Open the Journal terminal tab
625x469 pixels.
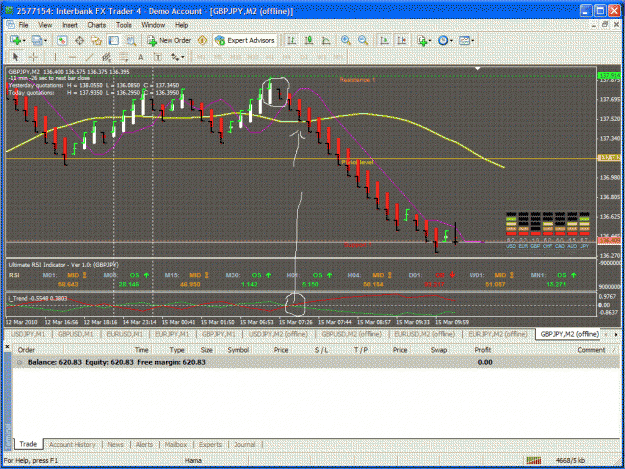244,444
